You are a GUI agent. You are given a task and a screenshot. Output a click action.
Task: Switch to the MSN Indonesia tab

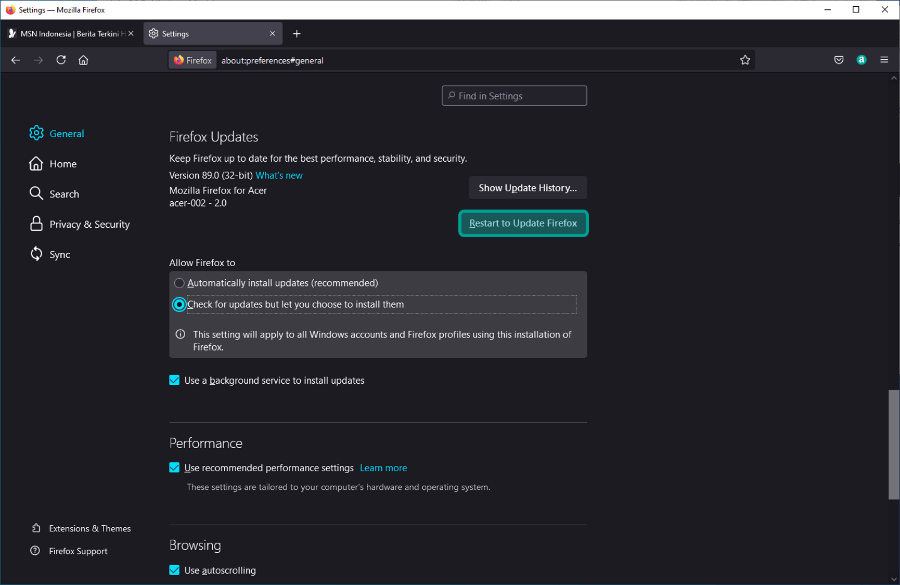(x=71, y=34)
